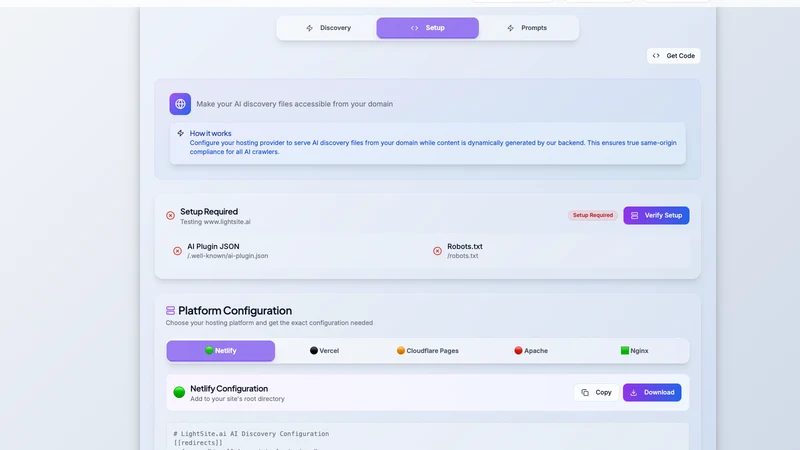Screen dimensions: 800x450
Task: Select the Apache platform option
Action: (531, 351)
